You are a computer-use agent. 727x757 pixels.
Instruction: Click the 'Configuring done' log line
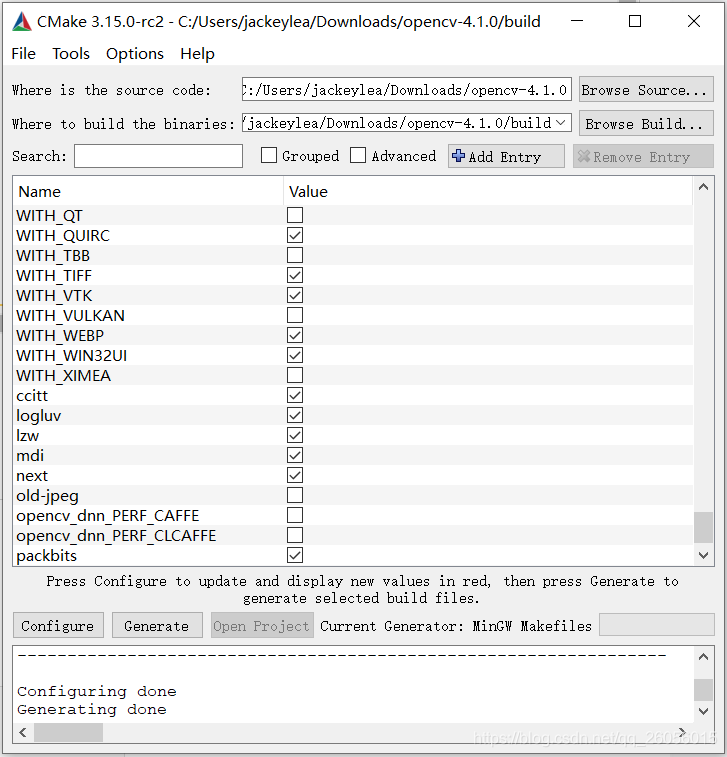click(97, 691)
